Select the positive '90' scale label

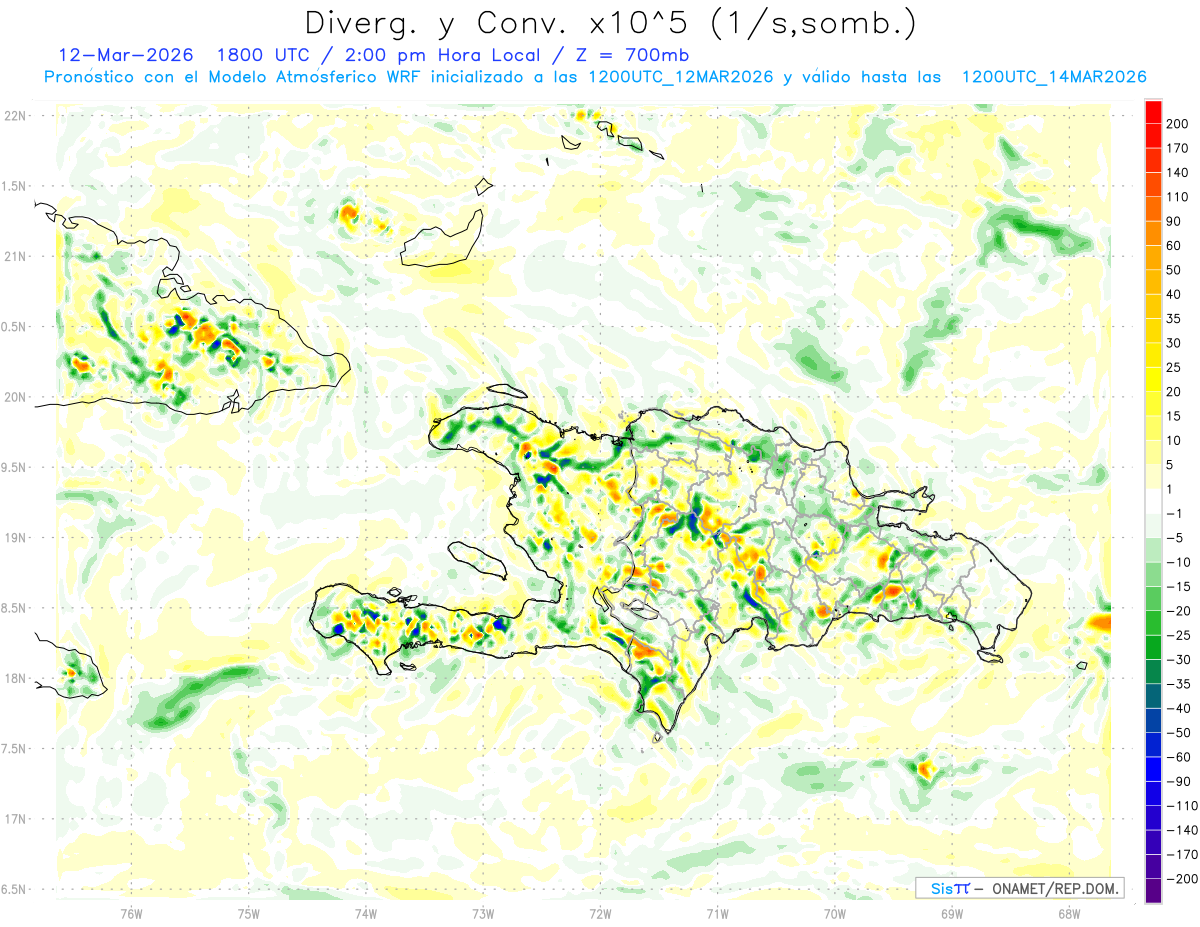tap(1175, 221)
